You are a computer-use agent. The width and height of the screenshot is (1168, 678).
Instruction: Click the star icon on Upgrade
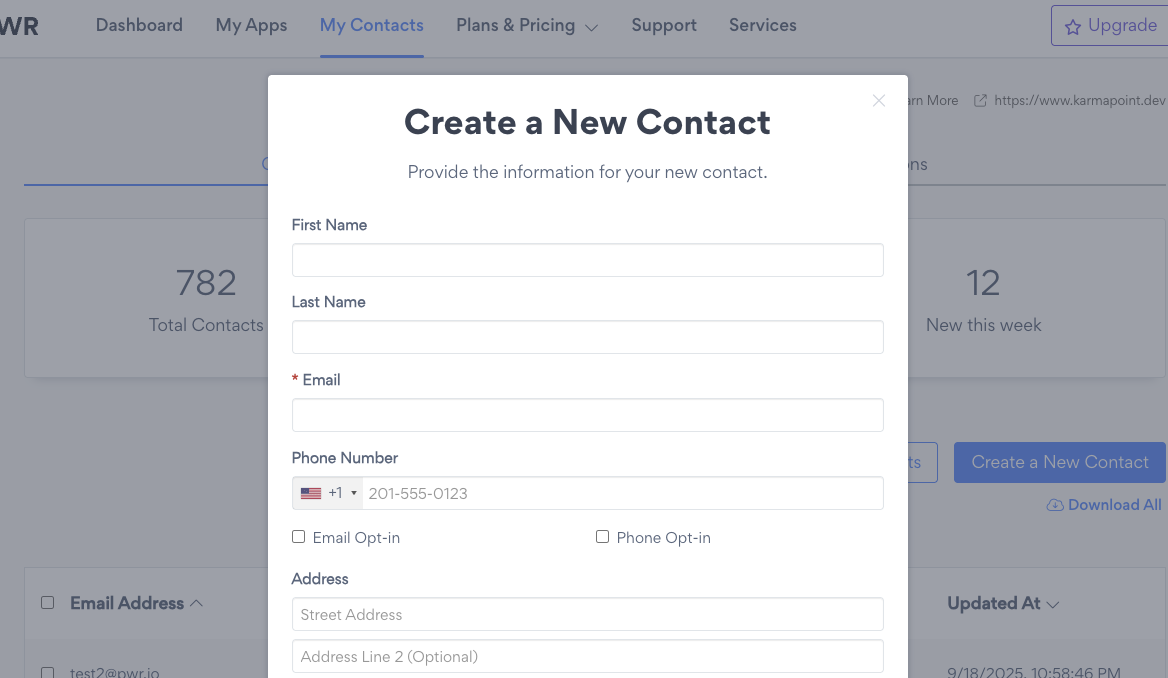click(x=1073, y=27)
